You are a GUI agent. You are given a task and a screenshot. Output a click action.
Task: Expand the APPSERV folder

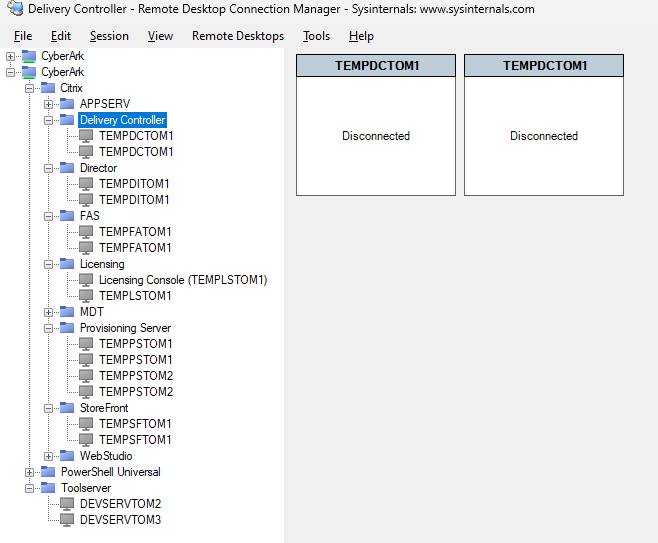(x=49, y=104)
